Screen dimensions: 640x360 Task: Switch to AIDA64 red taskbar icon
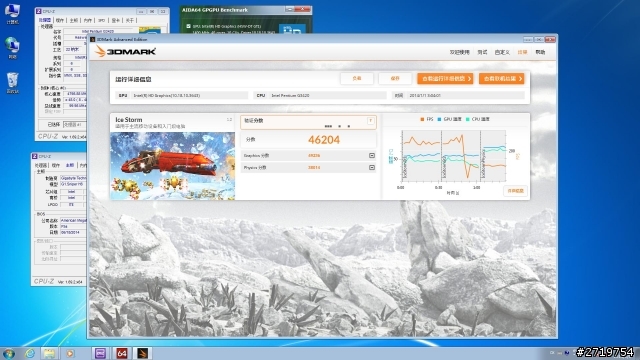[x=121, y=353]
